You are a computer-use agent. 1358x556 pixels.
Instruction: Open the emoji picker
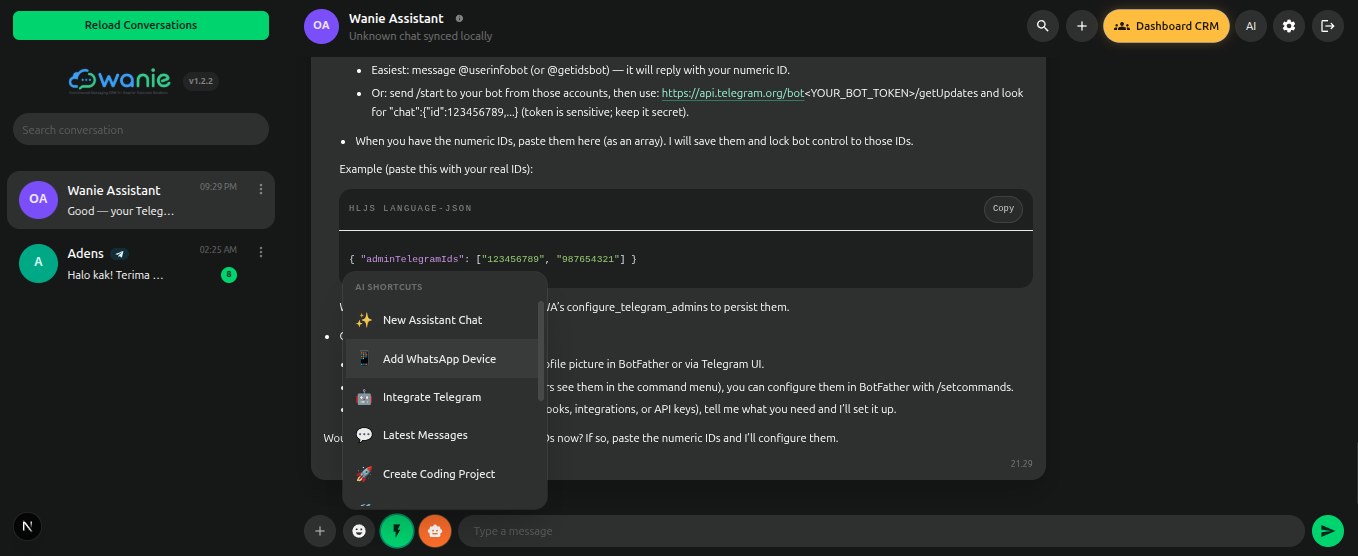(359, 531)
